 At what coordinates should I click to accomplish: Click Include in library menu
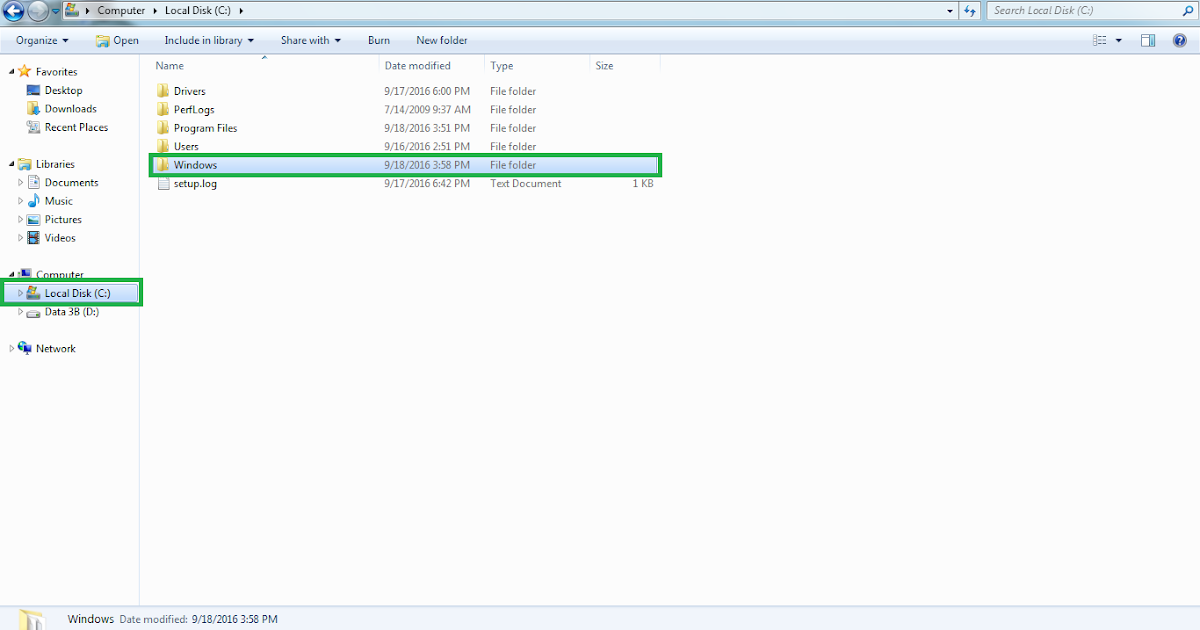click(x=207, y=40)
